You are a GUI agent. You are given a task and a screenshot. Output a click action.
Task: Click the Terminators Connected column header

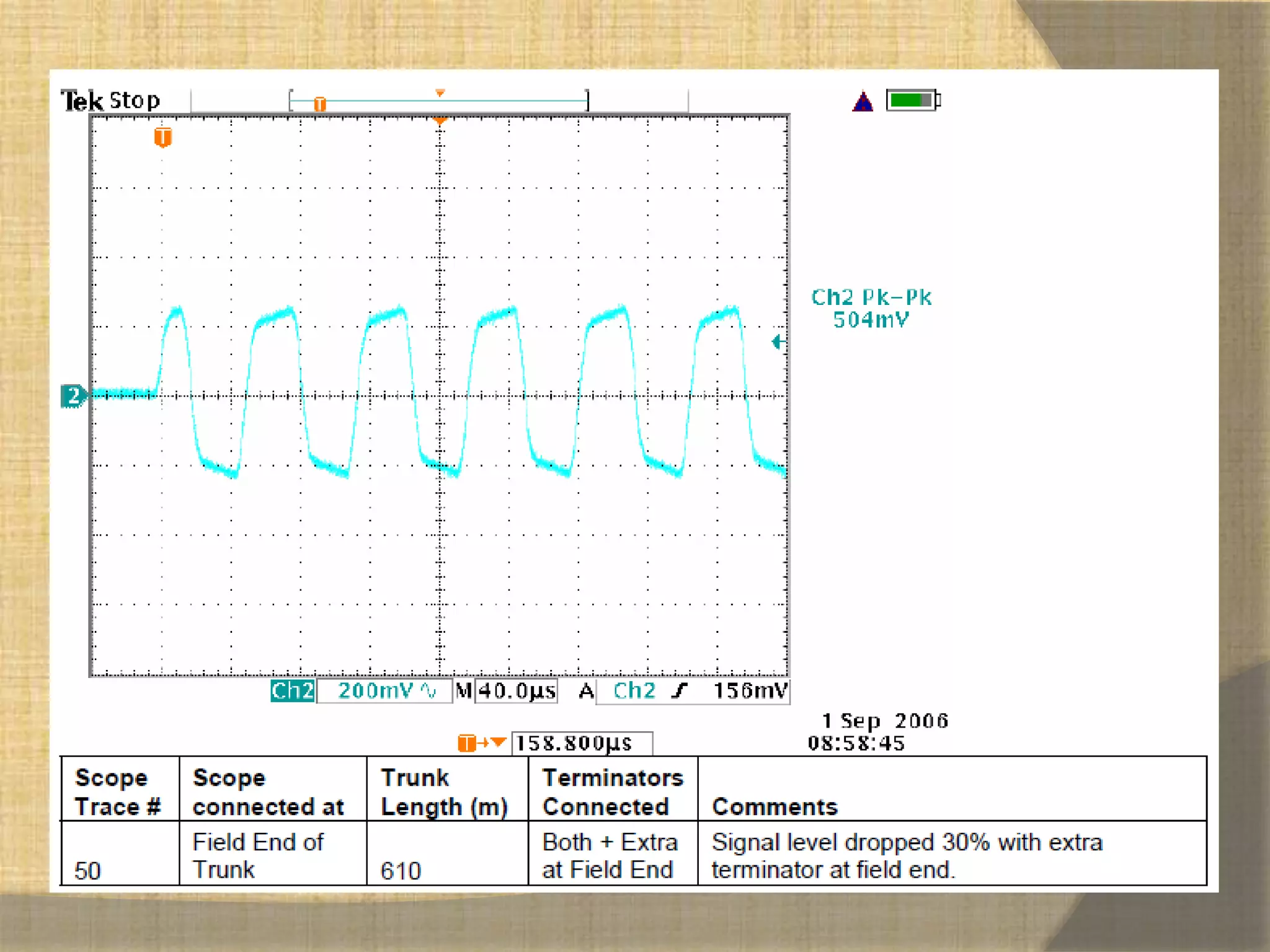pos(612,791)
